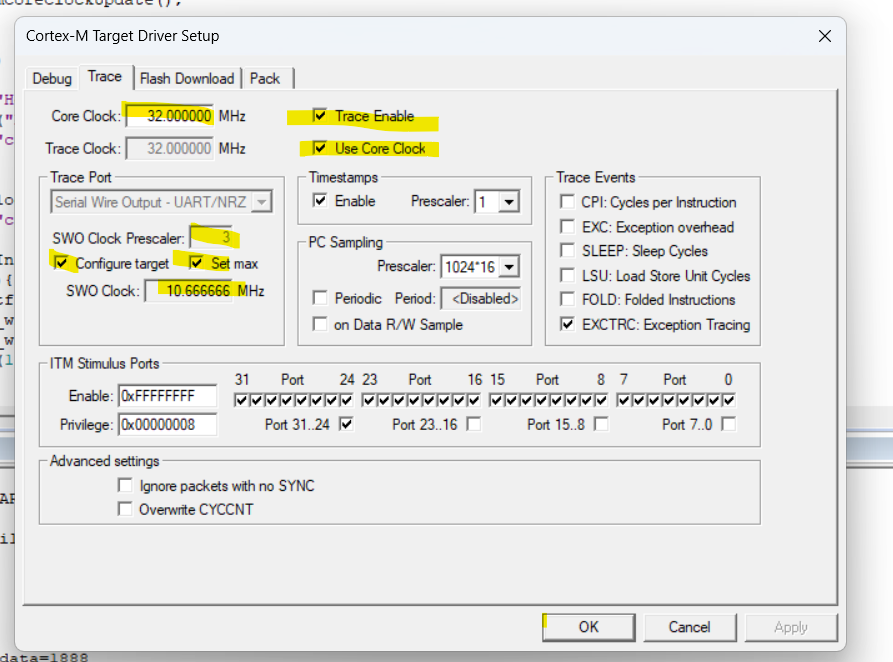Switch to the Debug tab
Viewport: 893px width, 662px height.
52,79
